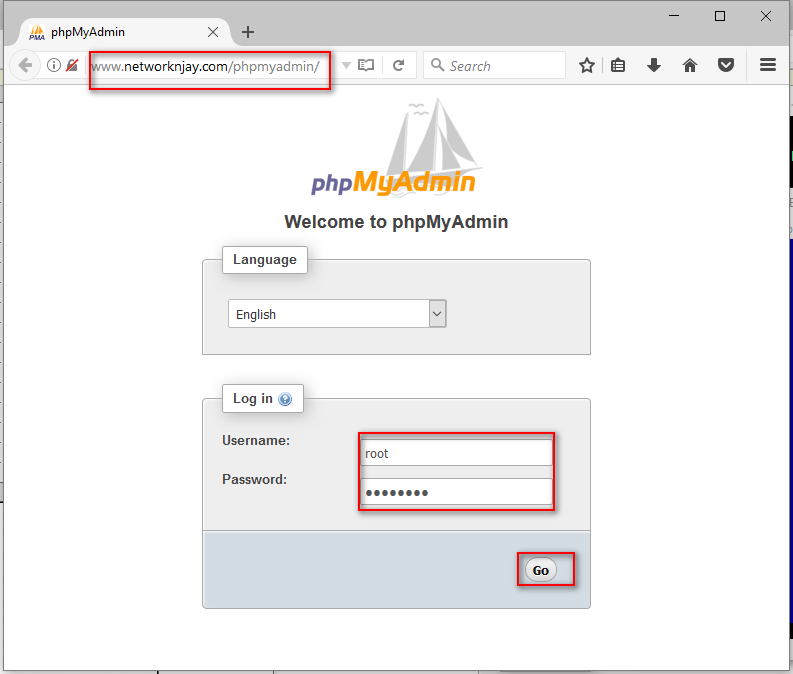
Task: Click the insecure connection crossed-lock icon
Action: click(72, 65)
